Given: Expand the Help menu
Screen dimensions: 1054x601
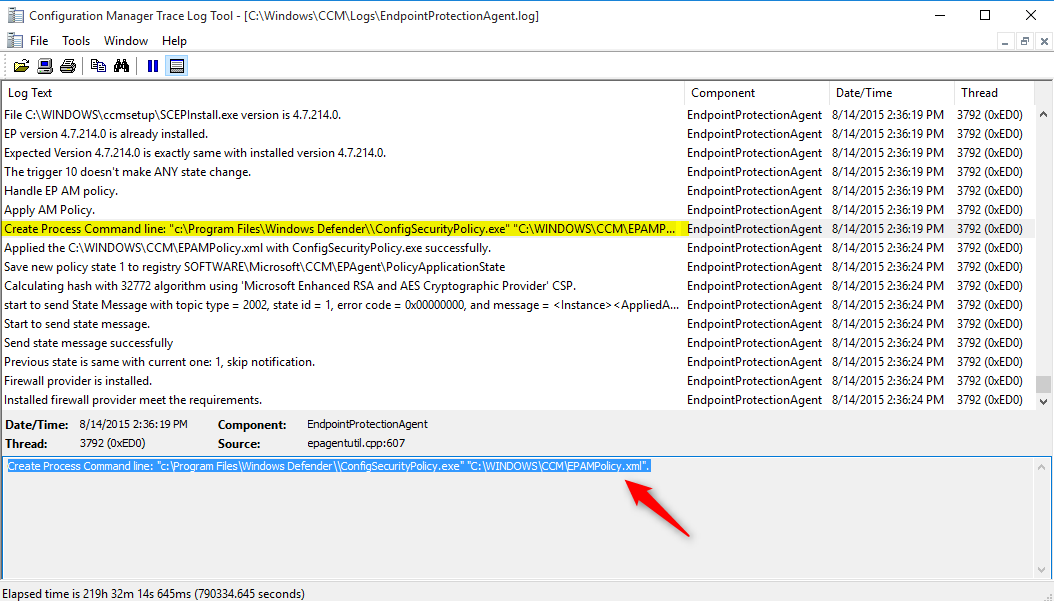Looking at the screenshot, I should point(174,41).
